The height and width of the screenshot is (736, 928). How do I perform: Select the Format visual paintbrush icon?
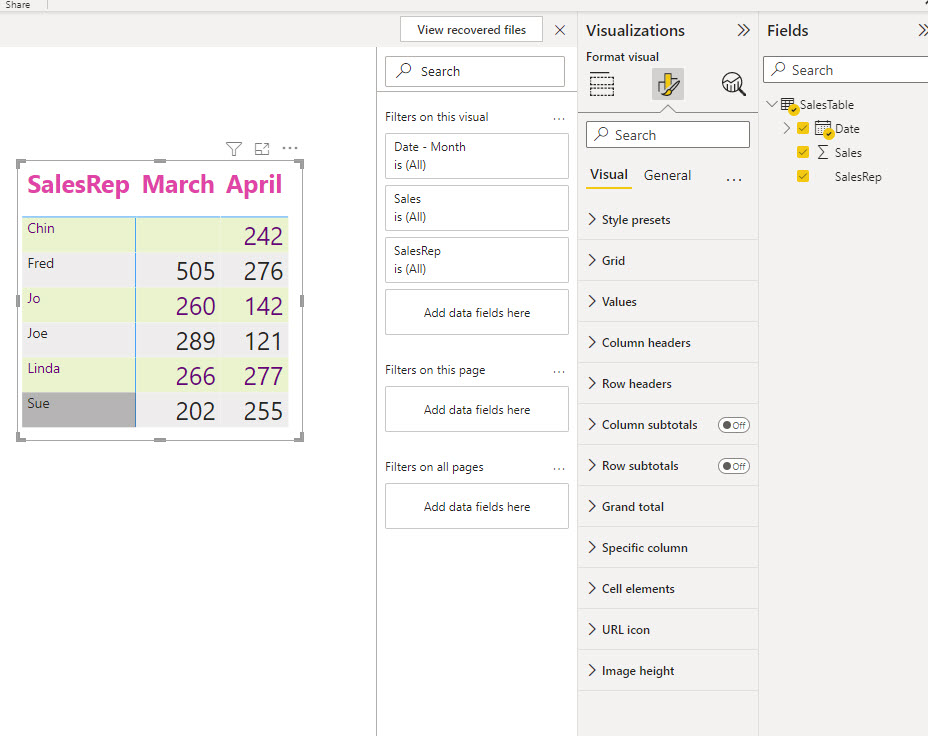[668, 84]
